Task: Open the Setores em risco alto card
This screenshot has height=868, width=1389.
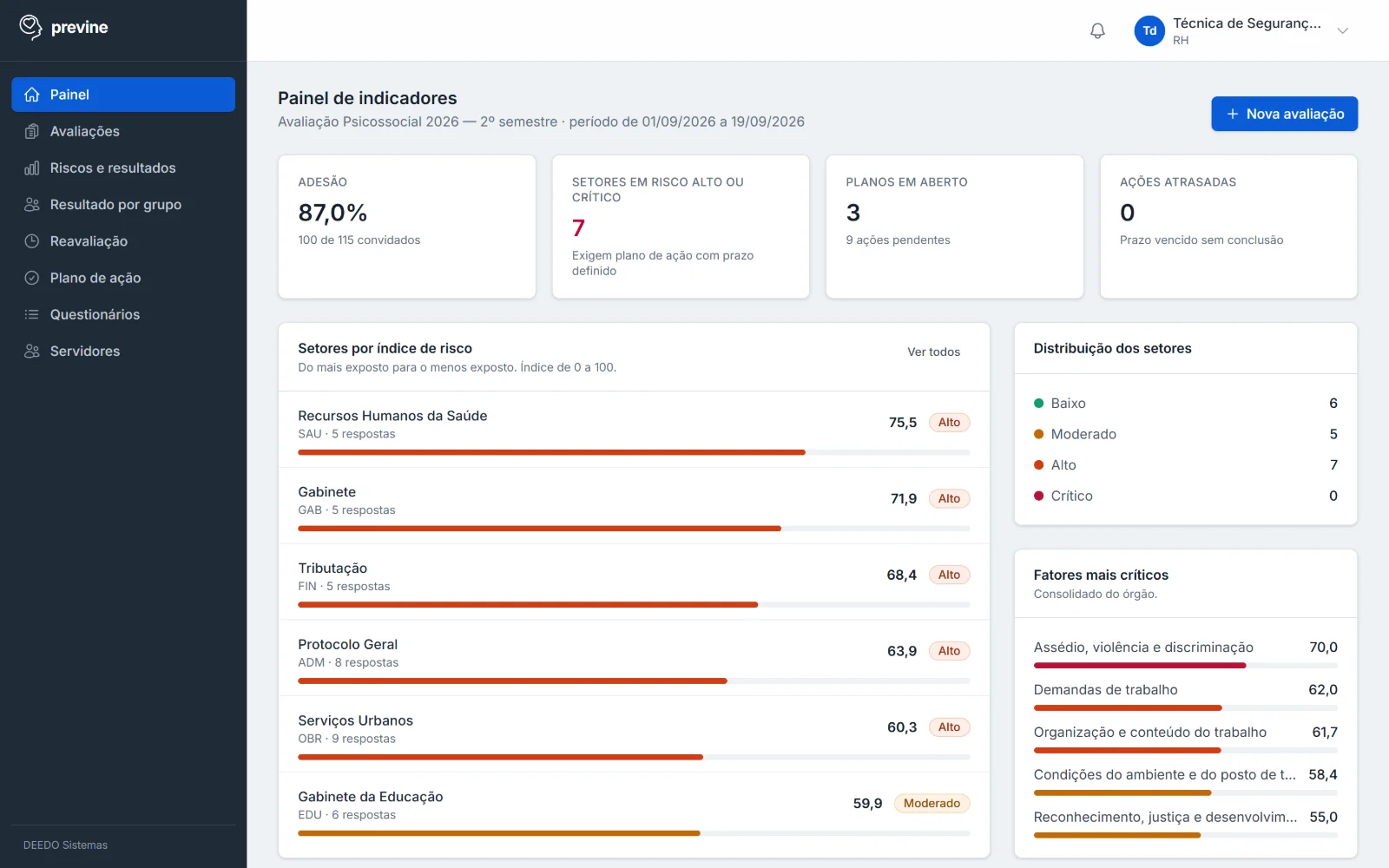Action: click(x=681, y=227)
